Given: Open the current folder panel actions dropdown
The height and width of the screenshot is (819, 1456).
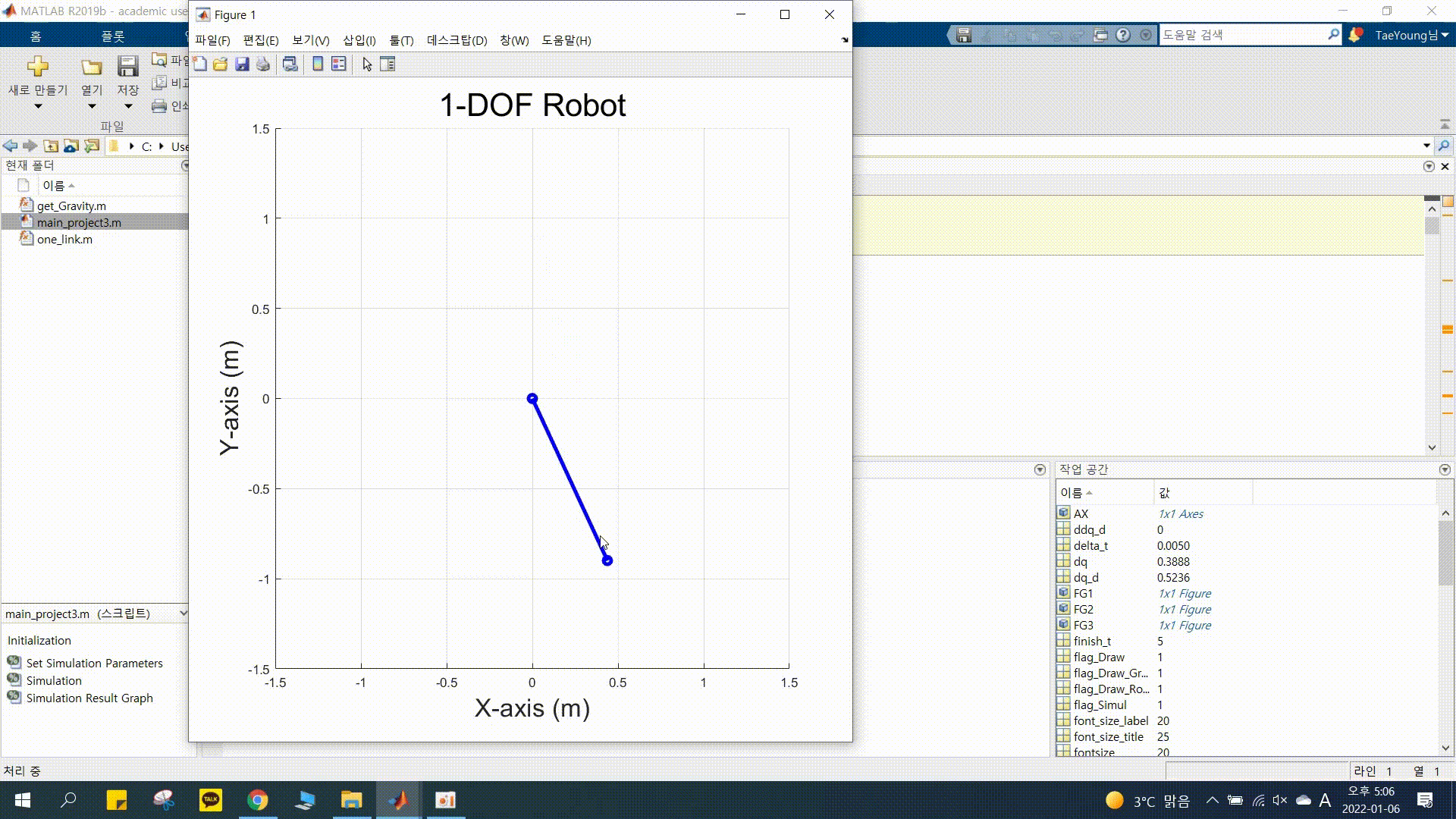Looking at the screenshot, I should coord(185,165).
